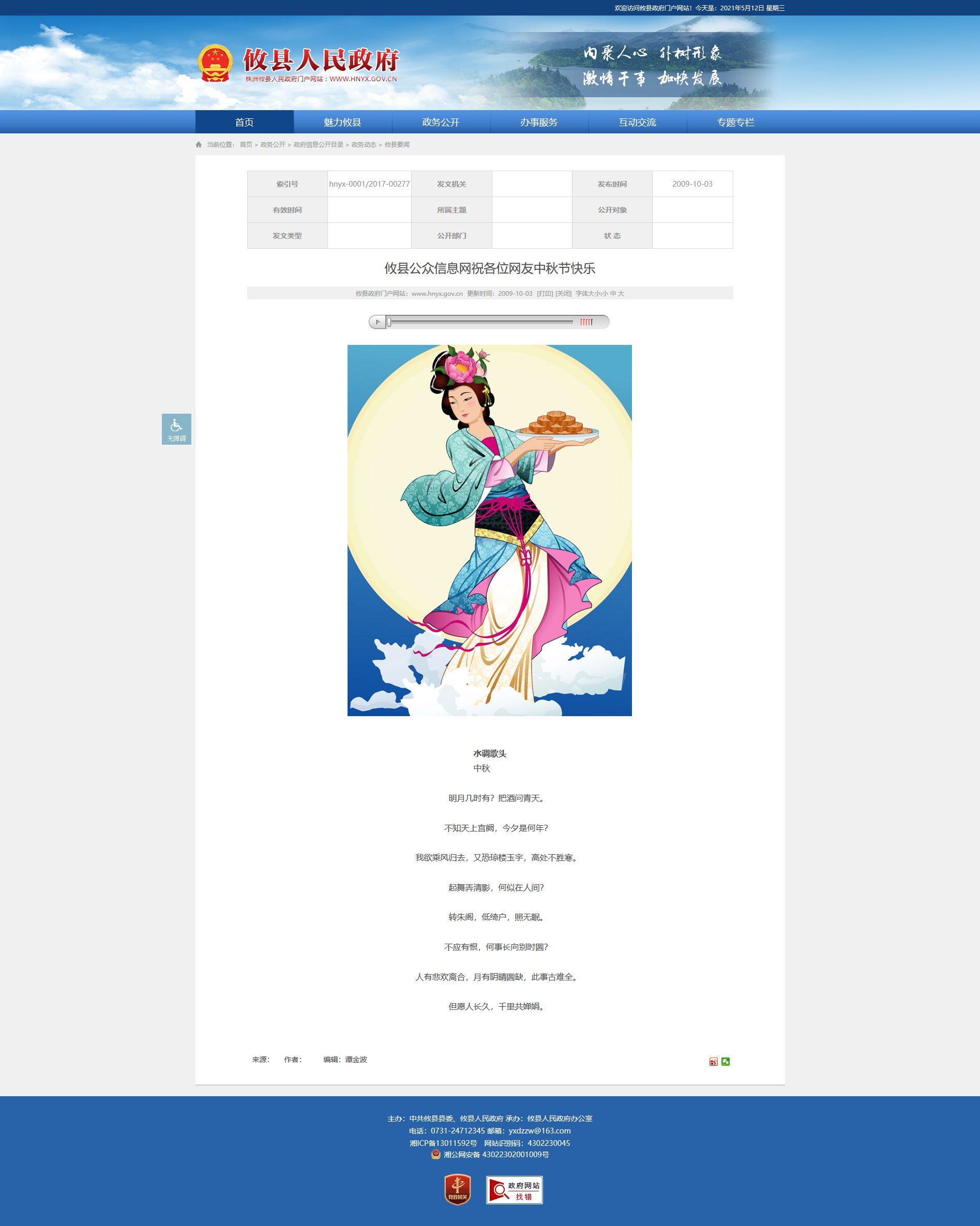Click the national emblem logo in the header

pos(215,63)
